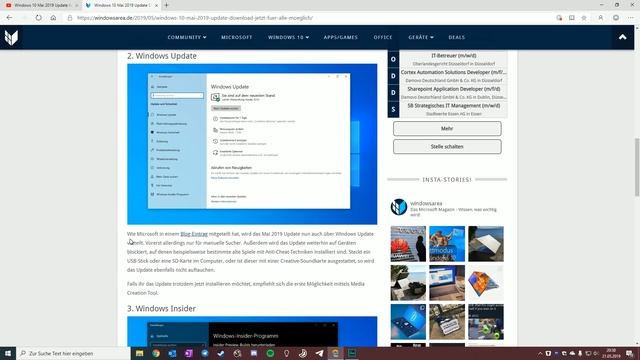Expand the Geräte dropdown menu
This screenshot has height=360, width=640.
coord(421,37)
